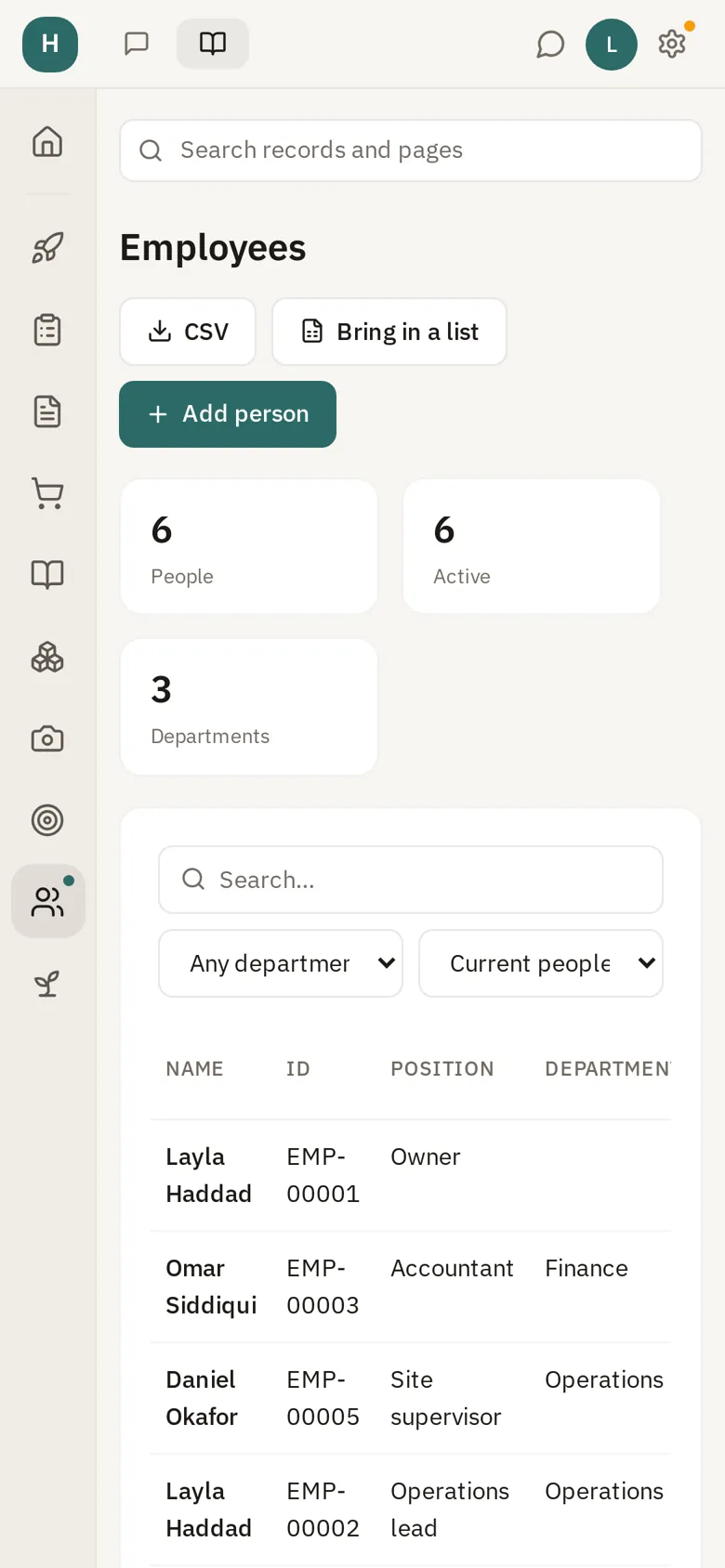
Task: Open settings gear with notification dot
Action: coord(672,44)
